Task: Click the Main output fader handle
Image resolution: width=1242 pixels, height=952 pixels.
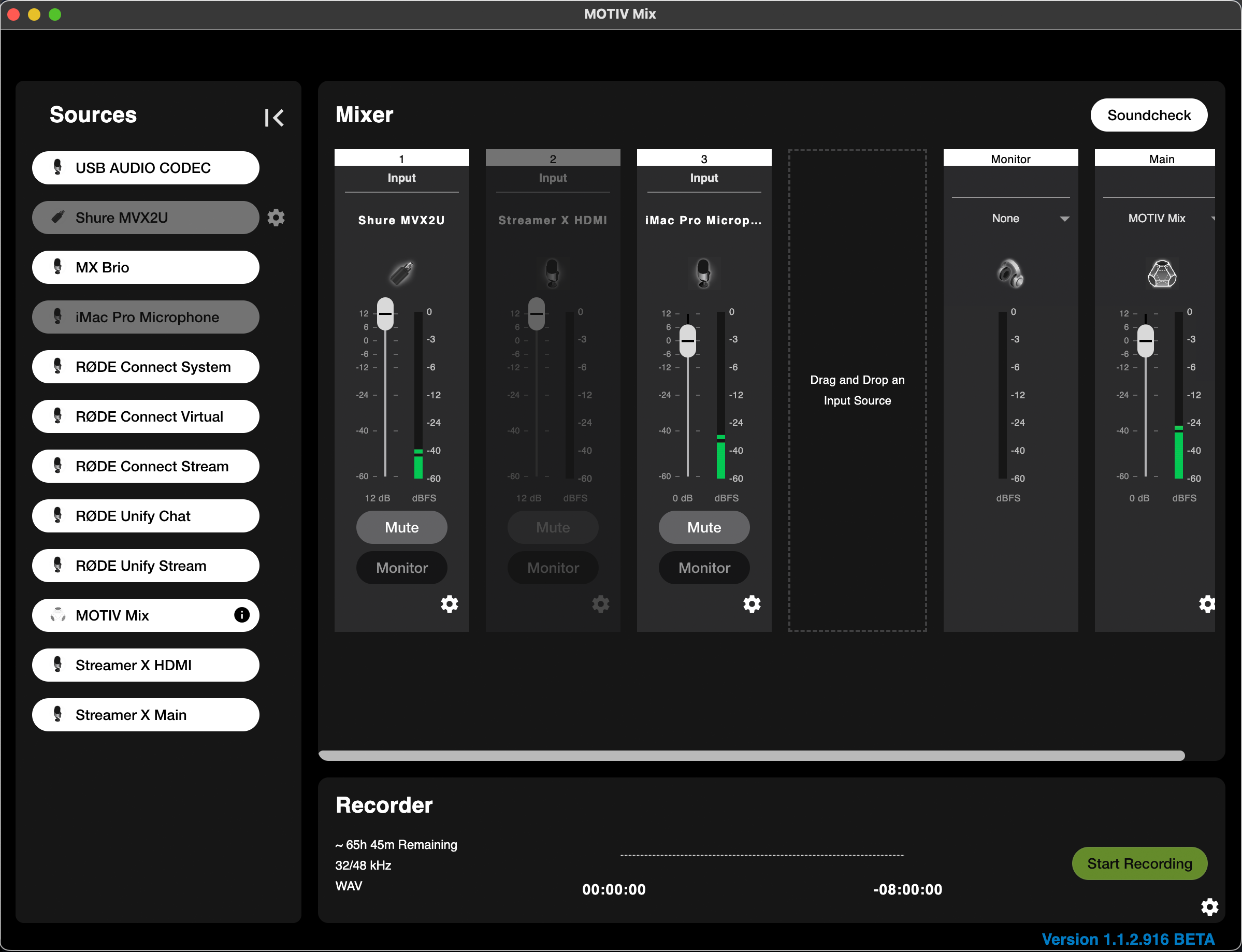Action: pos(1146,341)
